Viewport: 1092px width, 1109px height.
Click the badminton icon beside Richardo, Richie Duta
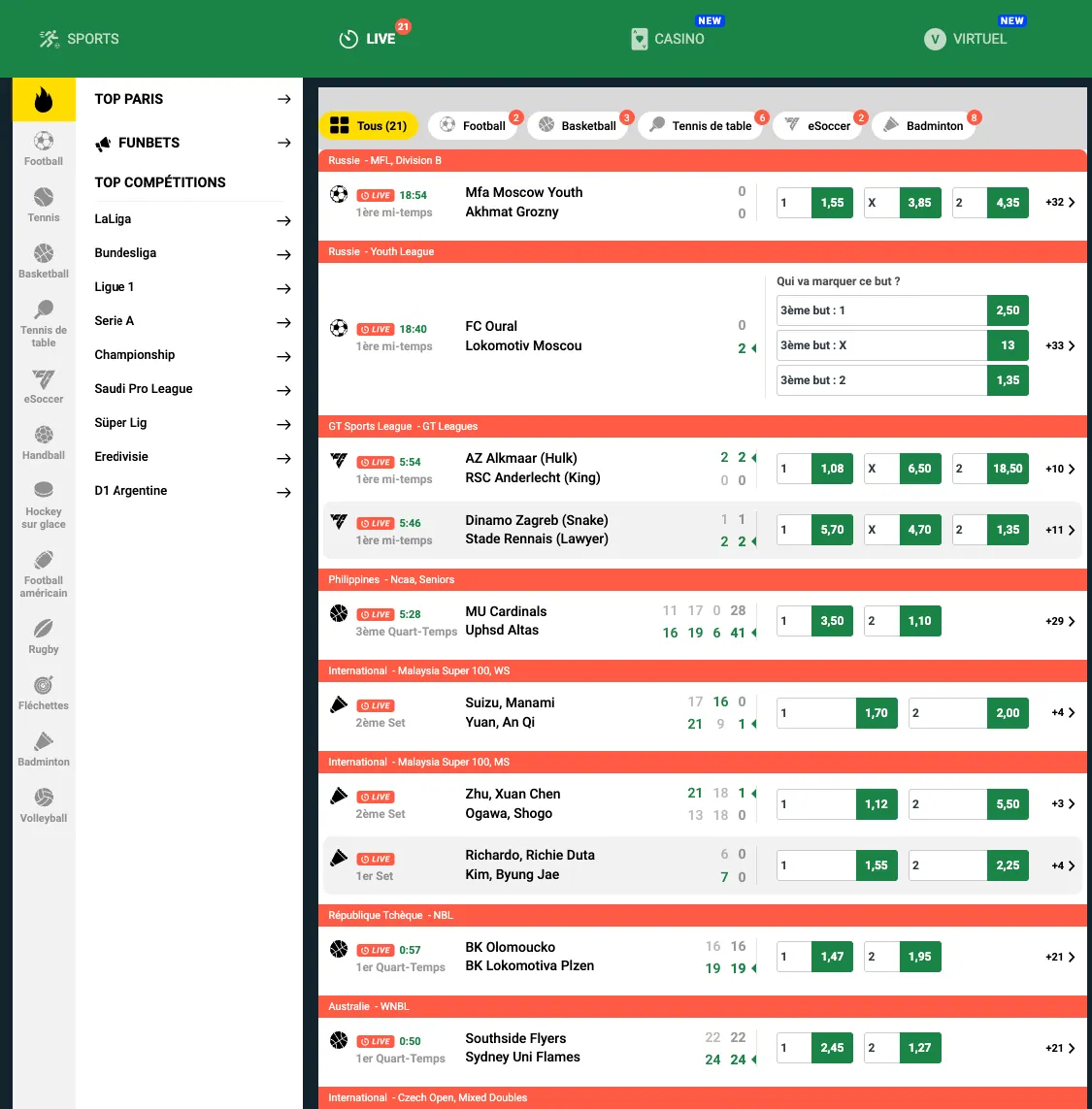[x=339, y=857]
